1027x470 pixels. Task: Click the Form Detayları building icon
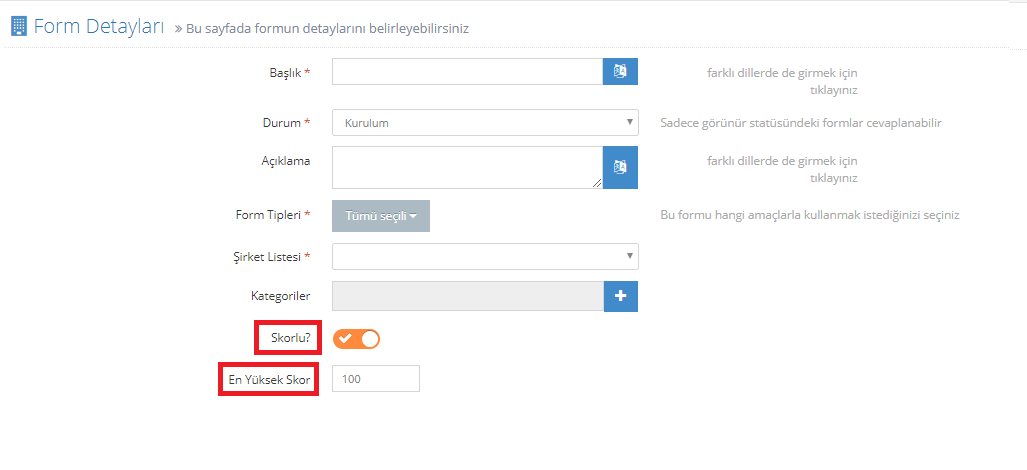19,27
